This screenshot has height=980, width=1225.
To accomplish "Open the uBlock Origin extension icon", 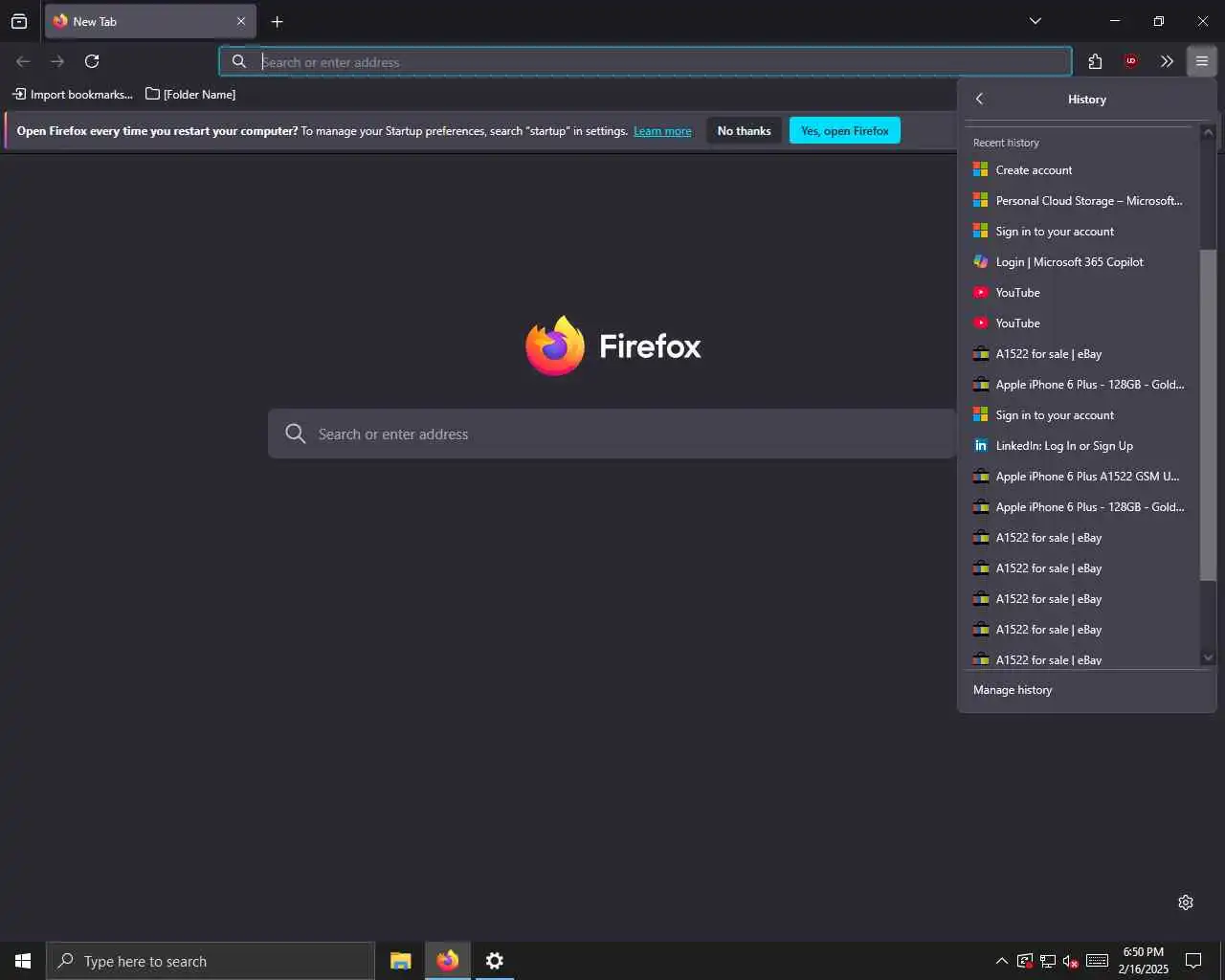I will click(1130, 61).
